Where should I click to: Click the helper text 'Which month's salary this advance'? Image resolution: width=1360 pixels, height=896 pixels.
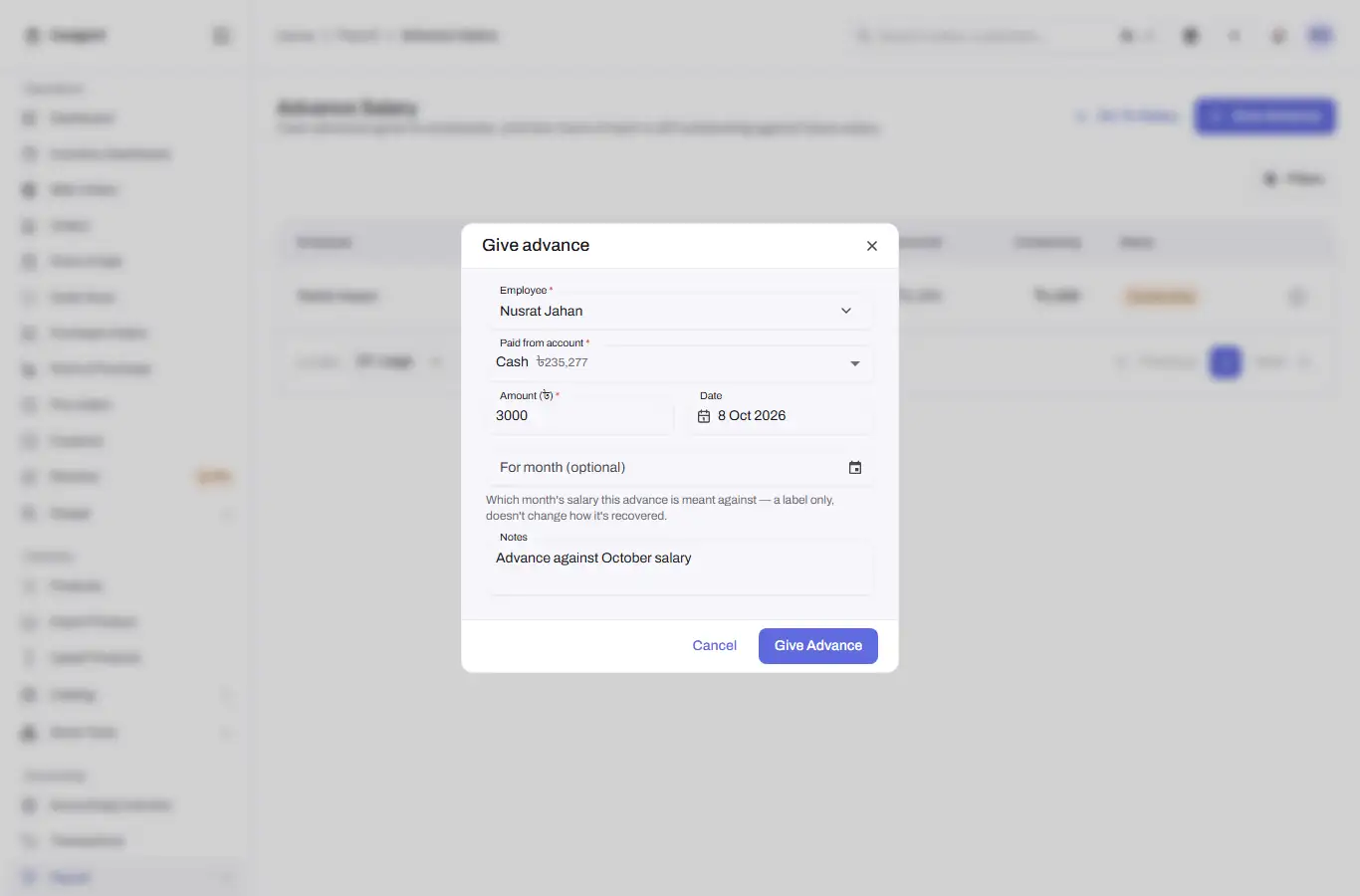pyautogui.click(x=660, y=508)
